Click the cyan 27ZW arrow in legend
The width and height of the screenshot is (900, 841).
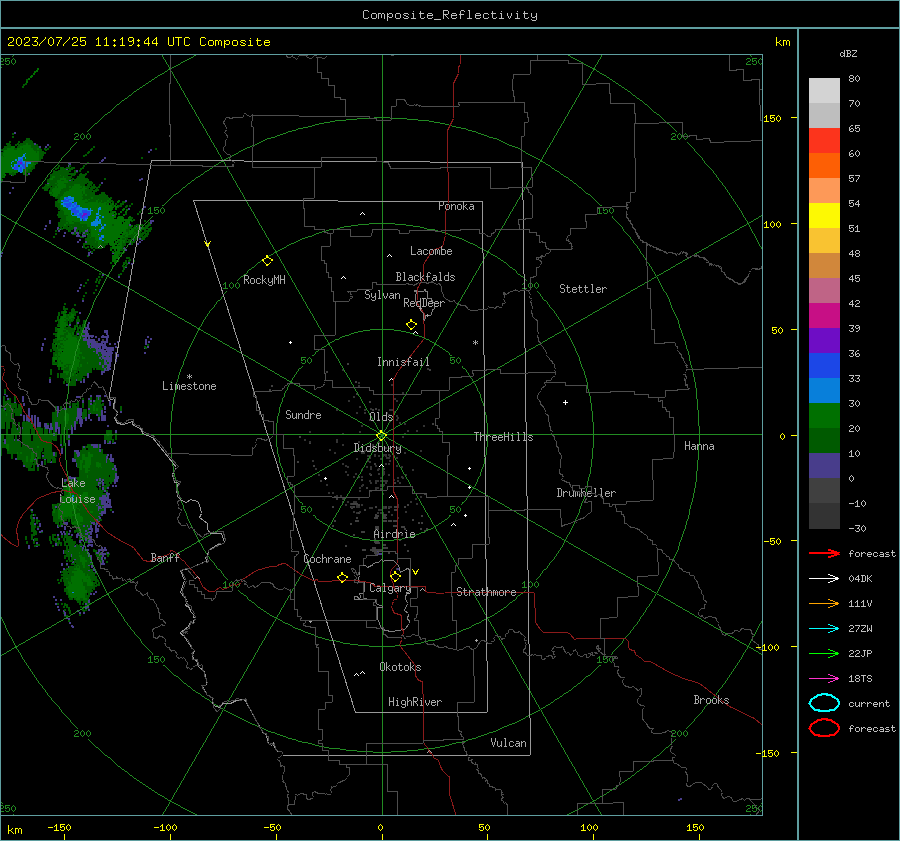(824, 629)
